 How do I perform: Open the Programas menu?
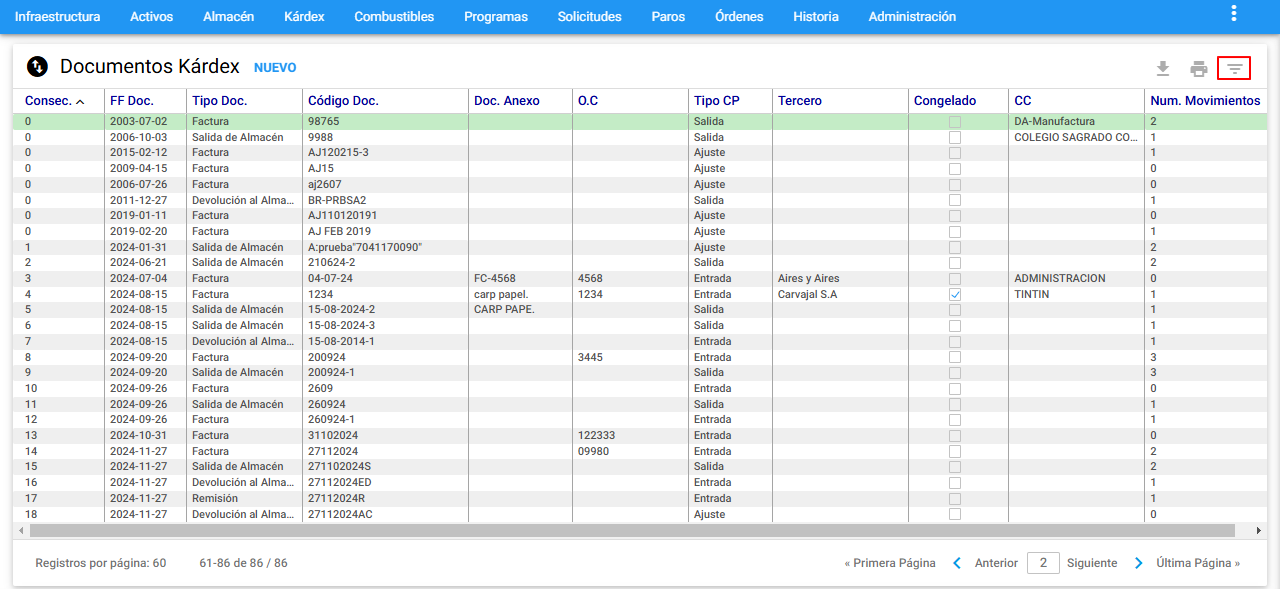pyautogui.click(x=496, y=17)
